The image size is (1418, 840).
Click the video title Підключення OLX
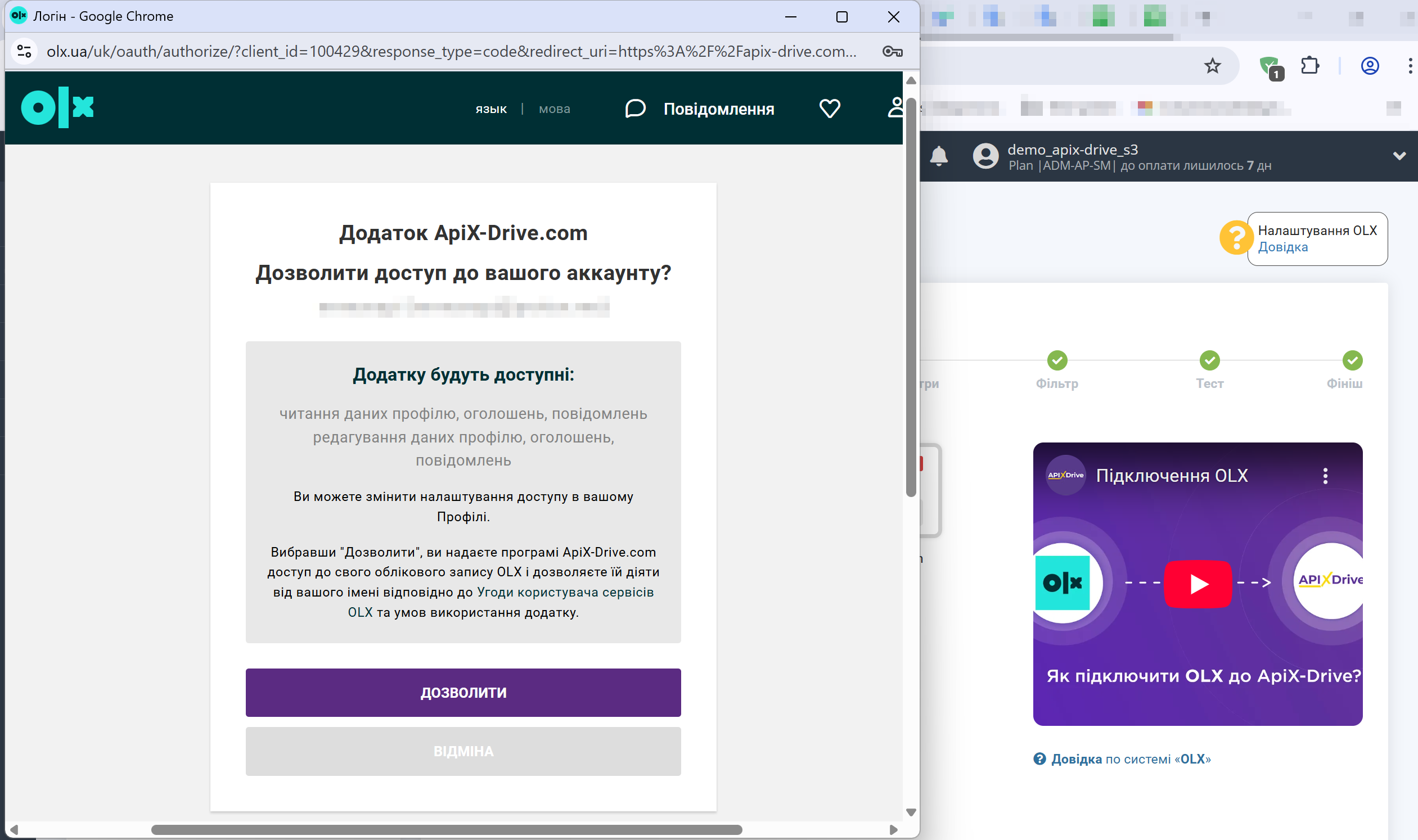(x=1172, y=476)
